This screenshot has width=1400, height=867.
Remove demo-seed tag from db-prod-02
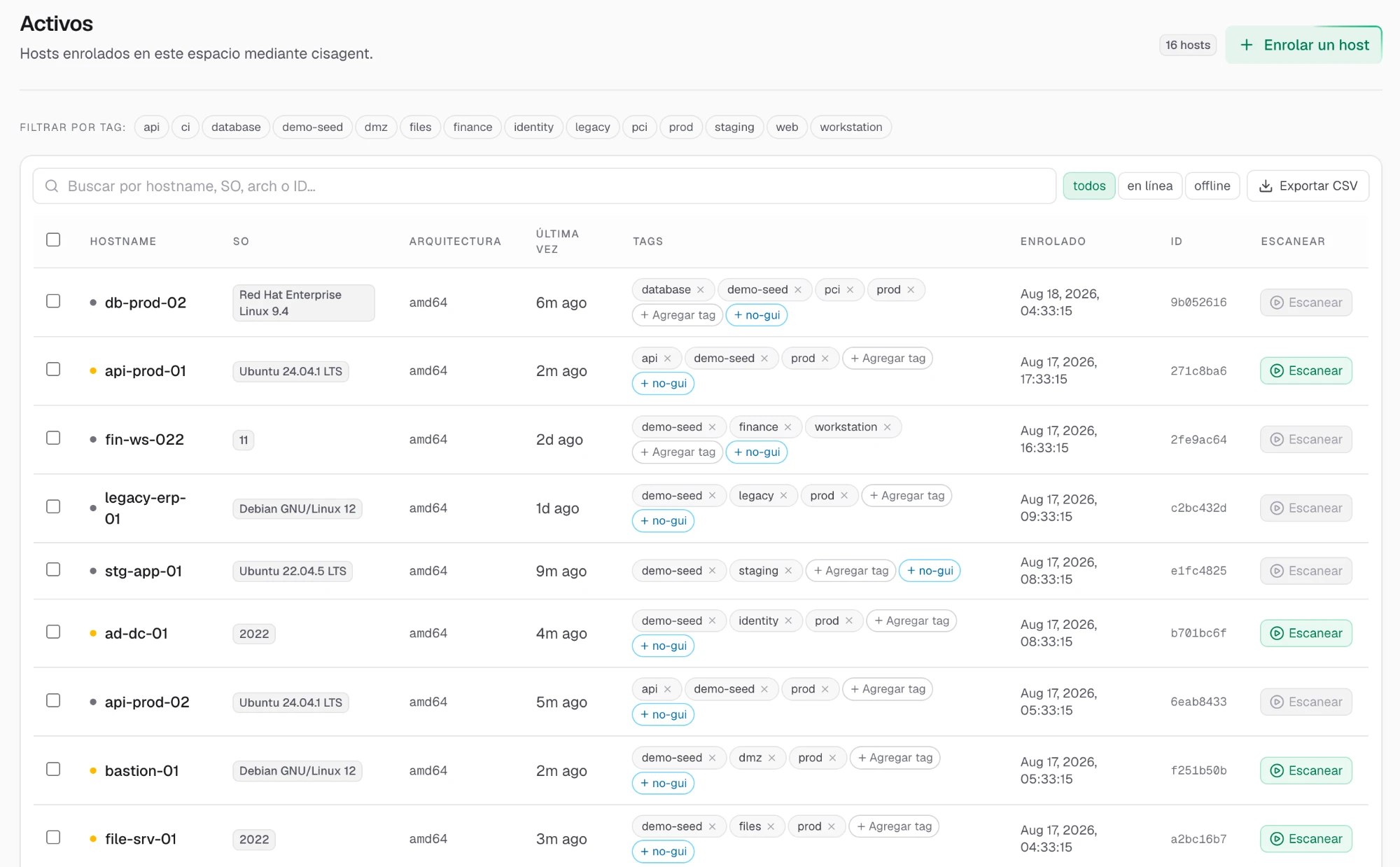coord(797,290)
